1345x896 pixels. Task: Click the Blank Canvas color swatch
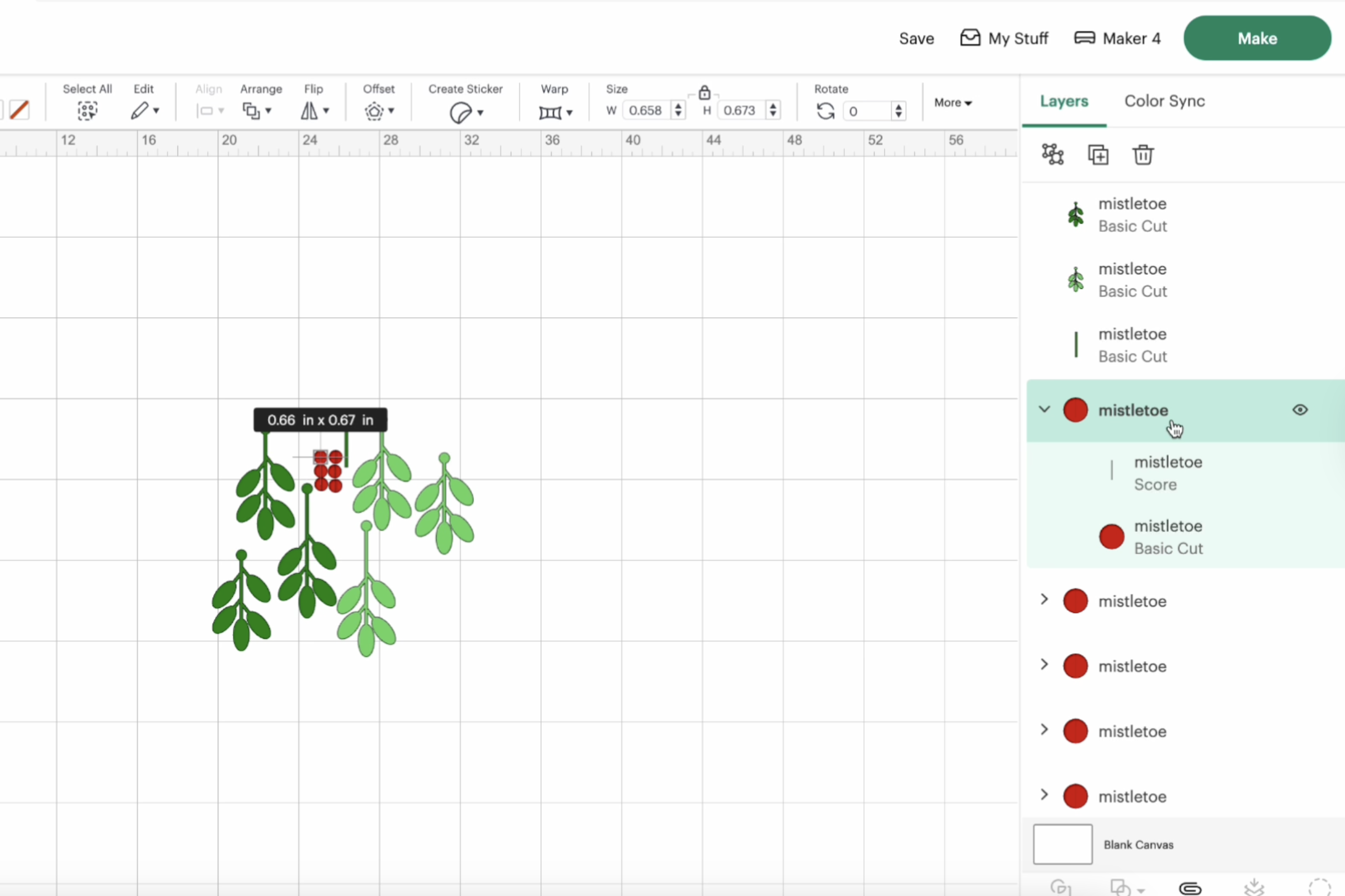(1062, 844)
